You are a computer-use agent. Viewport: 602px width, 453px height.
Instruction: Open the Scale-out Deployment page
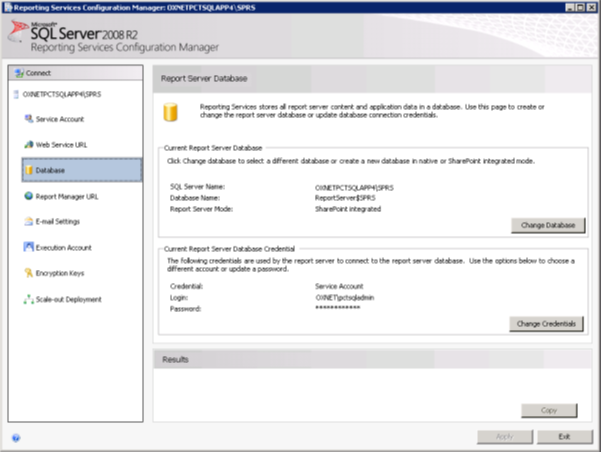pos(69,299)
